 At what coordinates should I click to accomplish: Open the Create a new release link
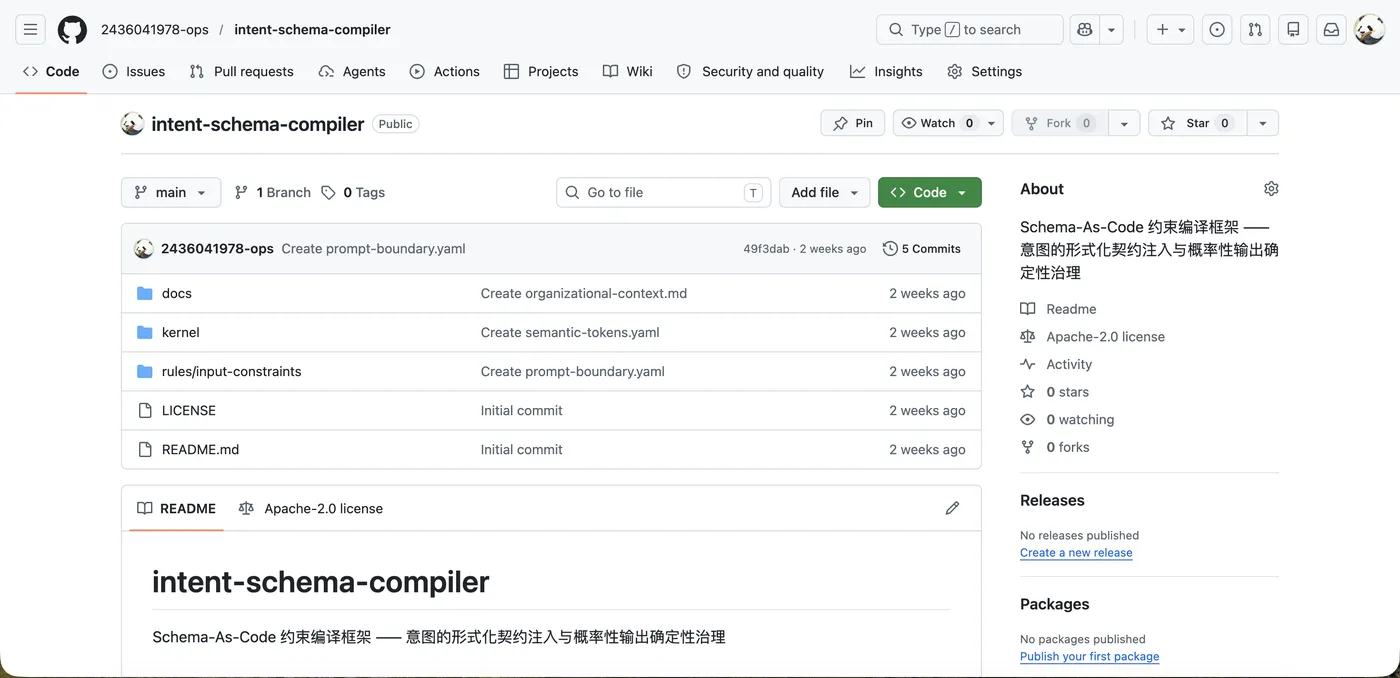pos(1076,553)
